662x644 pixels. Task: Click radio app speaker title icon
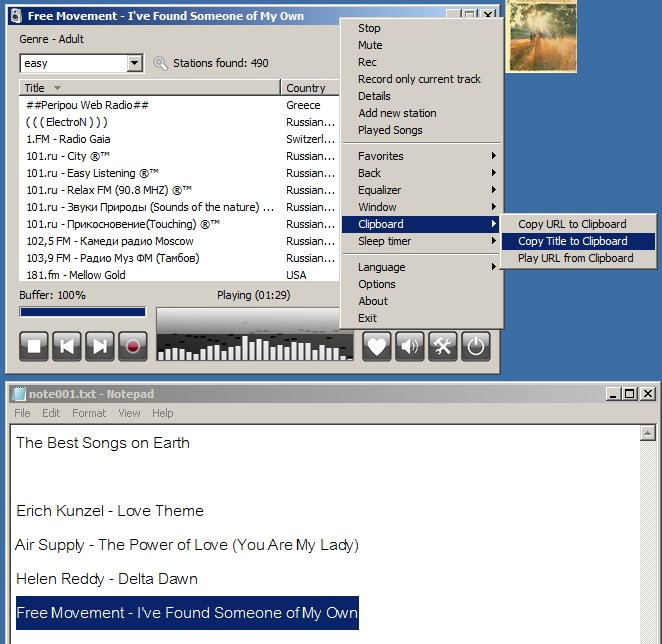pos(16,16)
